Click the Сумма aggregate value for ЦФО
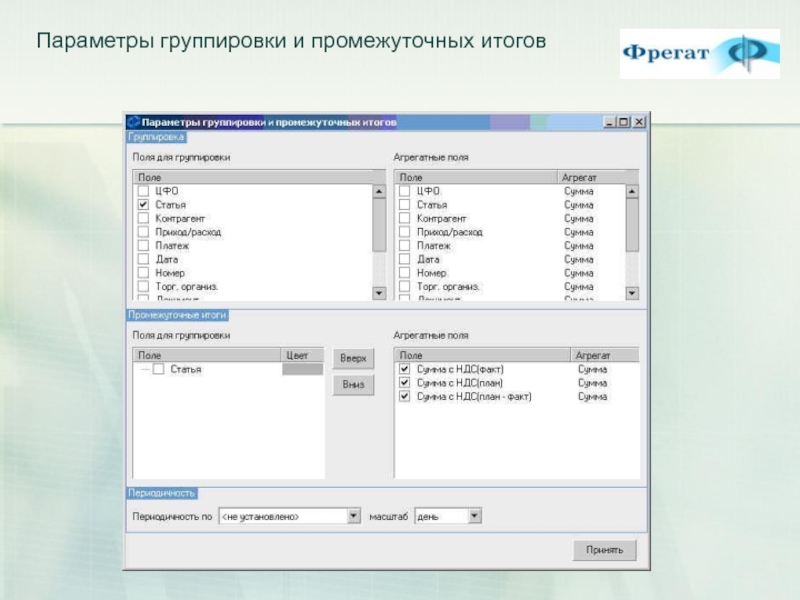The height and width of the screenshot is (600, 800). [x=579, y=191]
